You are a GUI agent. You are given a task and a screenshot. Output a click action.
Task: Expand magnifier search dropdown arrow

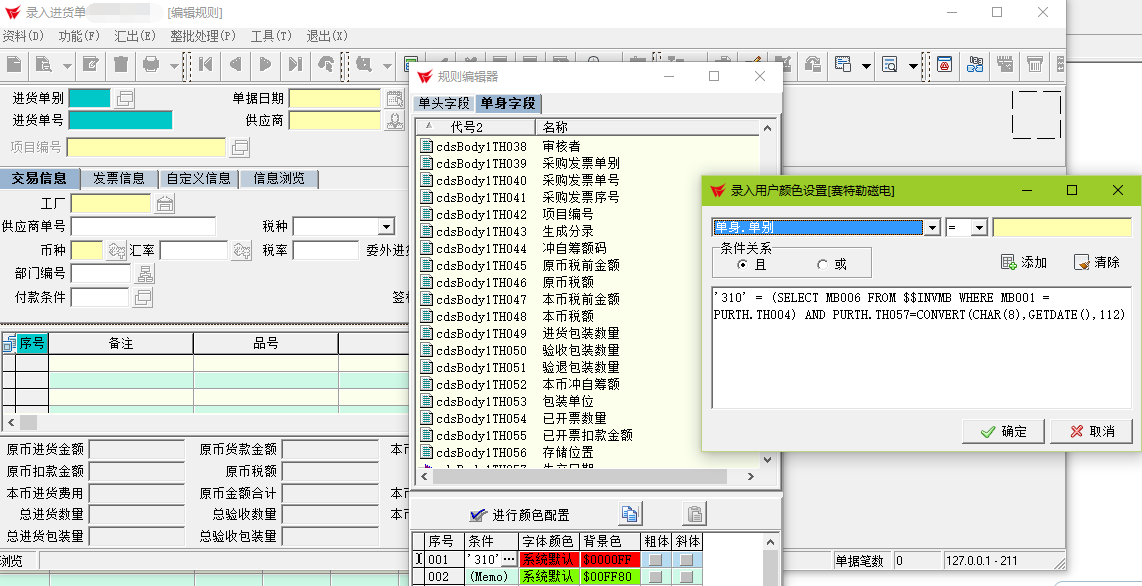[x=387, y=66]
